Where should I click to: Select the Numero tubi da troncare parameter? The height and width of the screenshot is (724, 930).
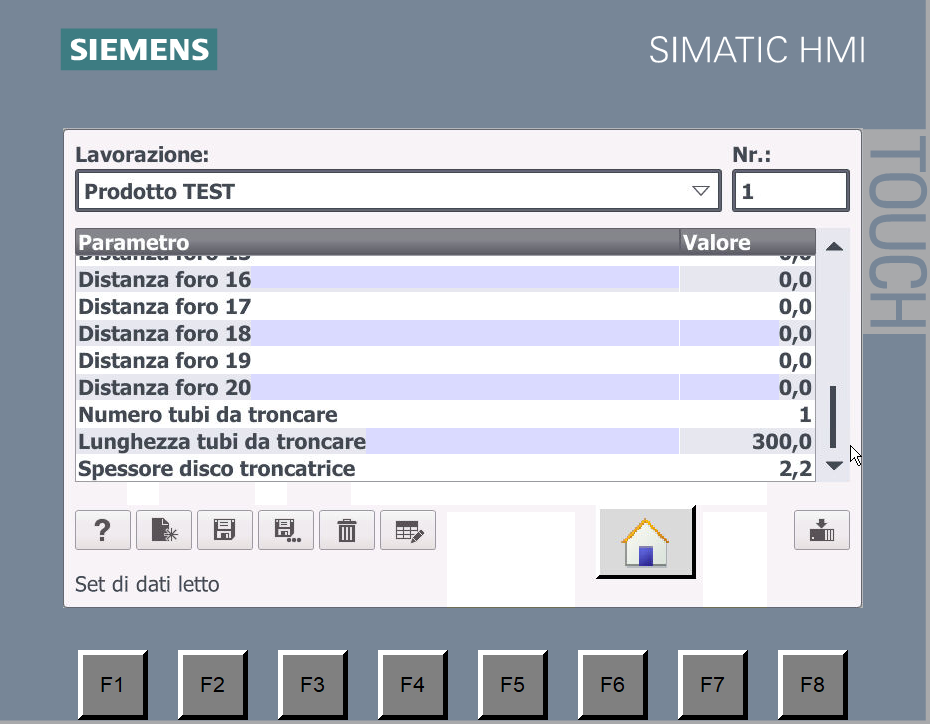445,414
